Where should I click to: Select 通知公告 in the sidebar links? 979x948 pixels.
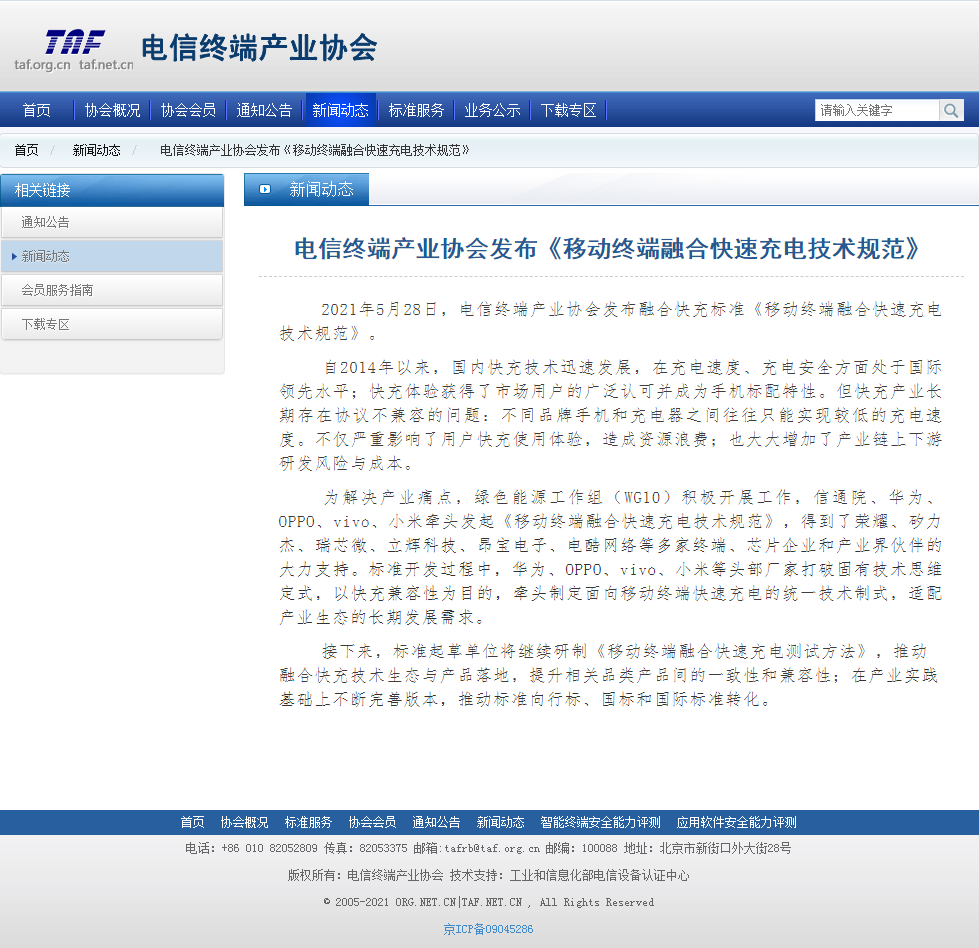tap(46, 222)
